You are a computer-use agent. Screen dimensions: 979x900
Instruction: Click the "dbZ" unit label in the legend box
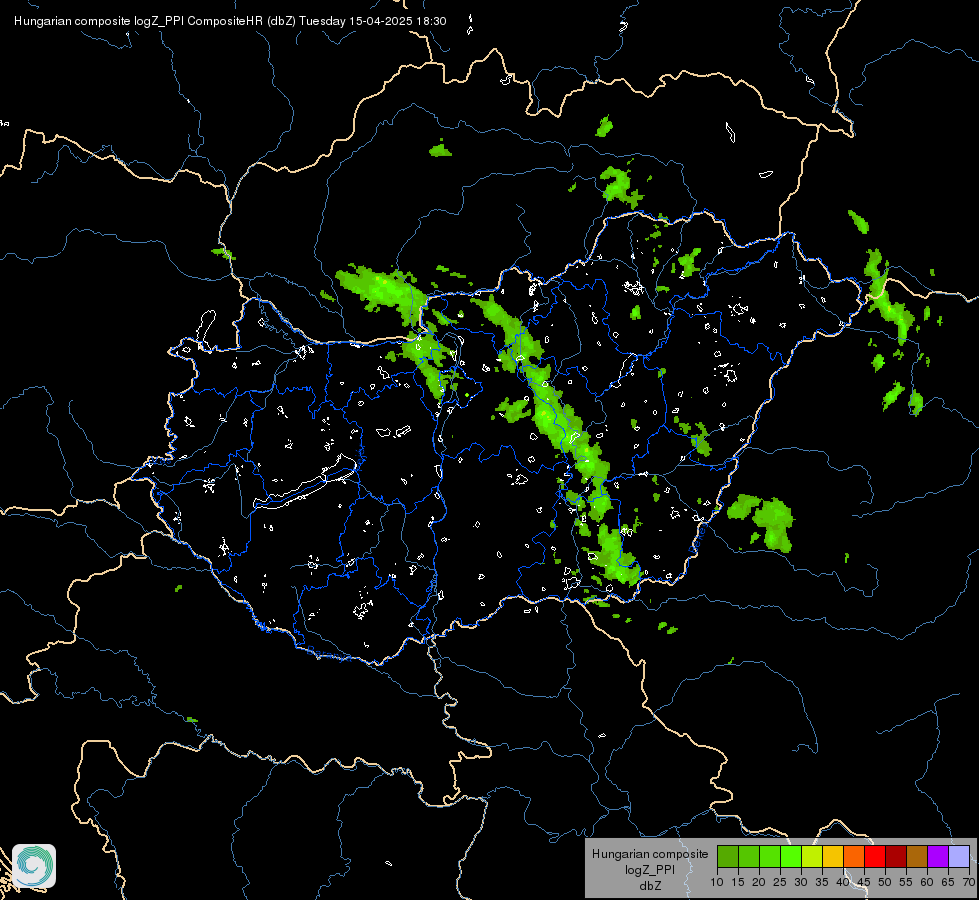650,886
